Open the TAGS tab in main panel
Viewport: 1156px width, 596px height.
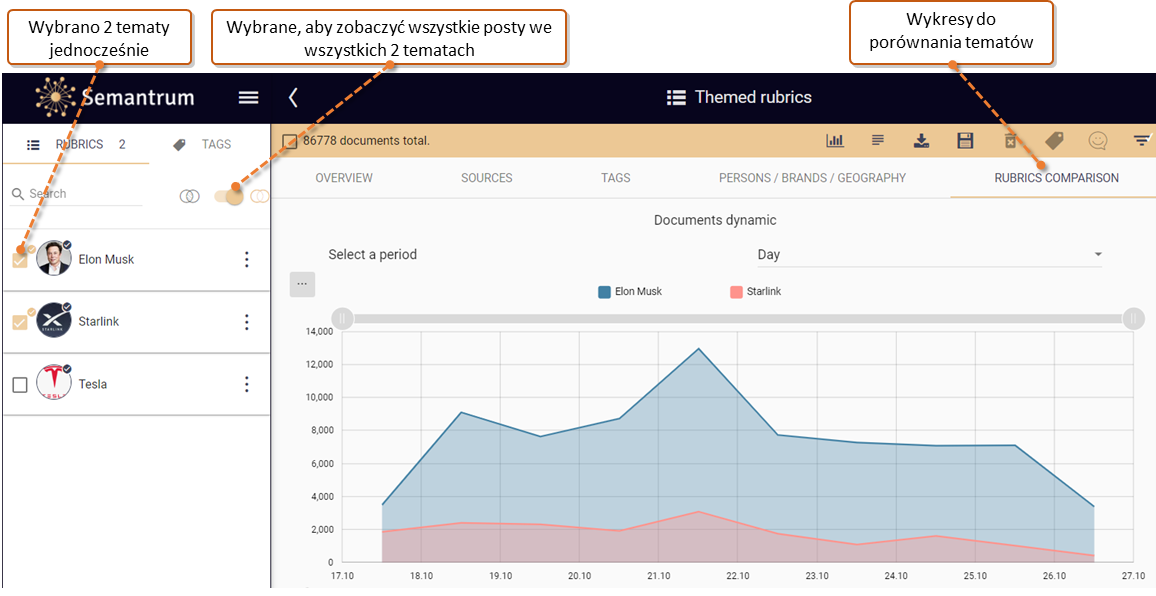click(x=616, y=178)
